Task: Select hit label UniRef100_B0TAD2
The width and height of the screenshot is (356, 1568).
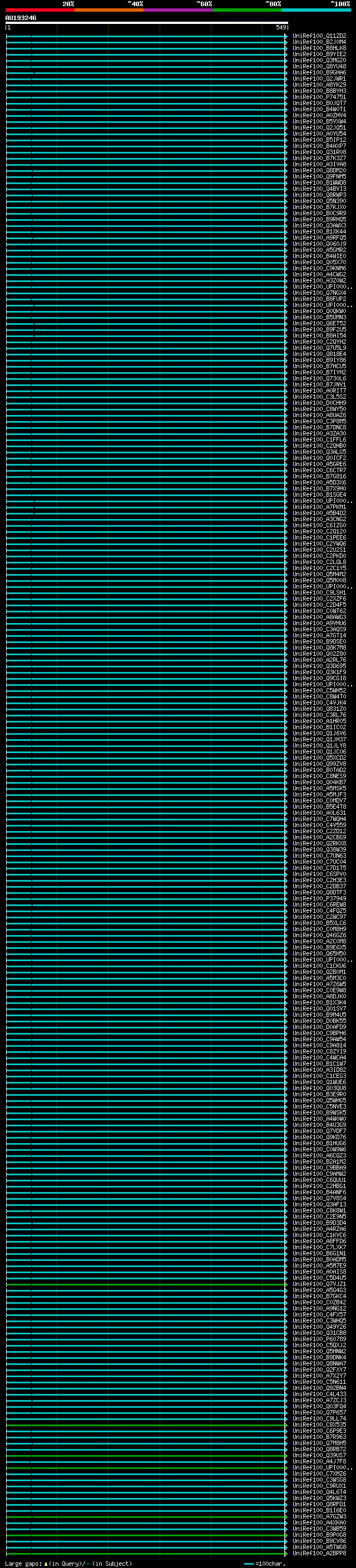Action: (319, 770)
